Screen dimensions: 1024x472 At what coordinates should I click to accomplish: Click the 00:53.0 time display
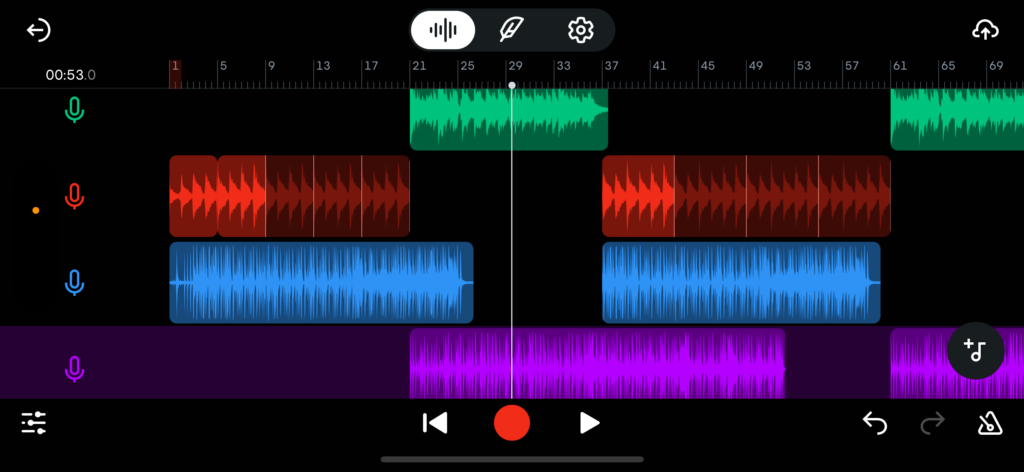pyautogui.click(x=71, y=75)
